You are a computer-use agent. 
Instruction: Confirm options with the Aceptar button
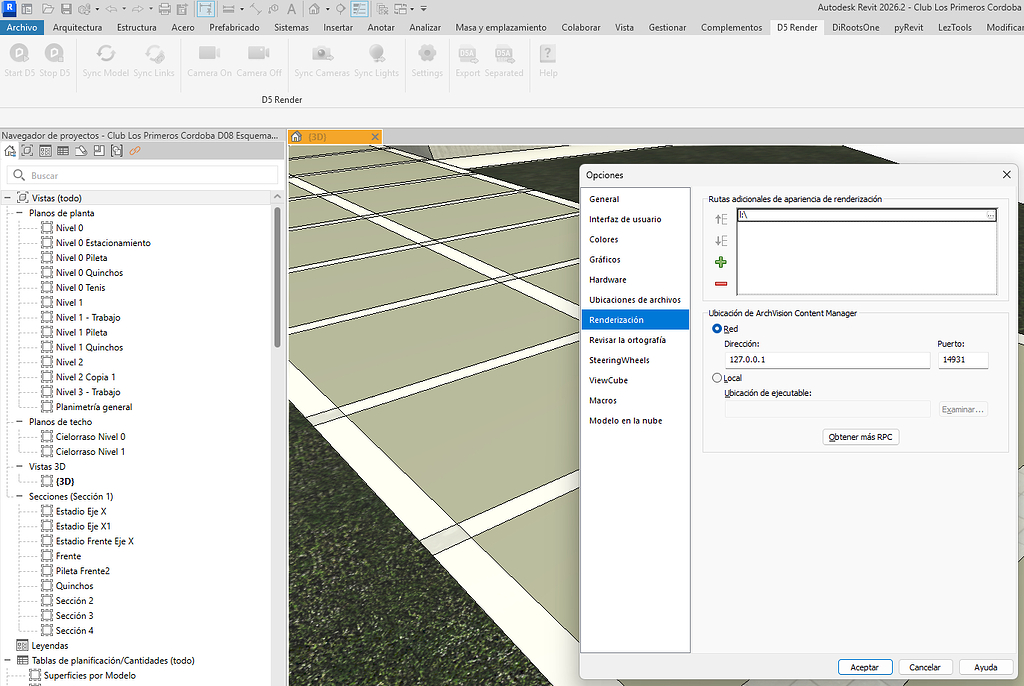click(x=864, y=667)
